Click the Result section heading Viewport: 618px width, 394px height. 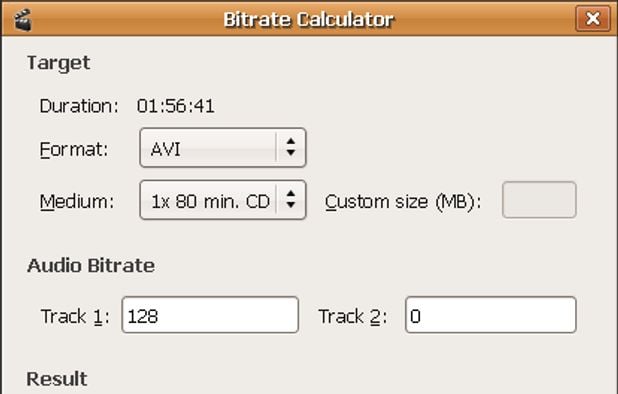pos(57,379)
